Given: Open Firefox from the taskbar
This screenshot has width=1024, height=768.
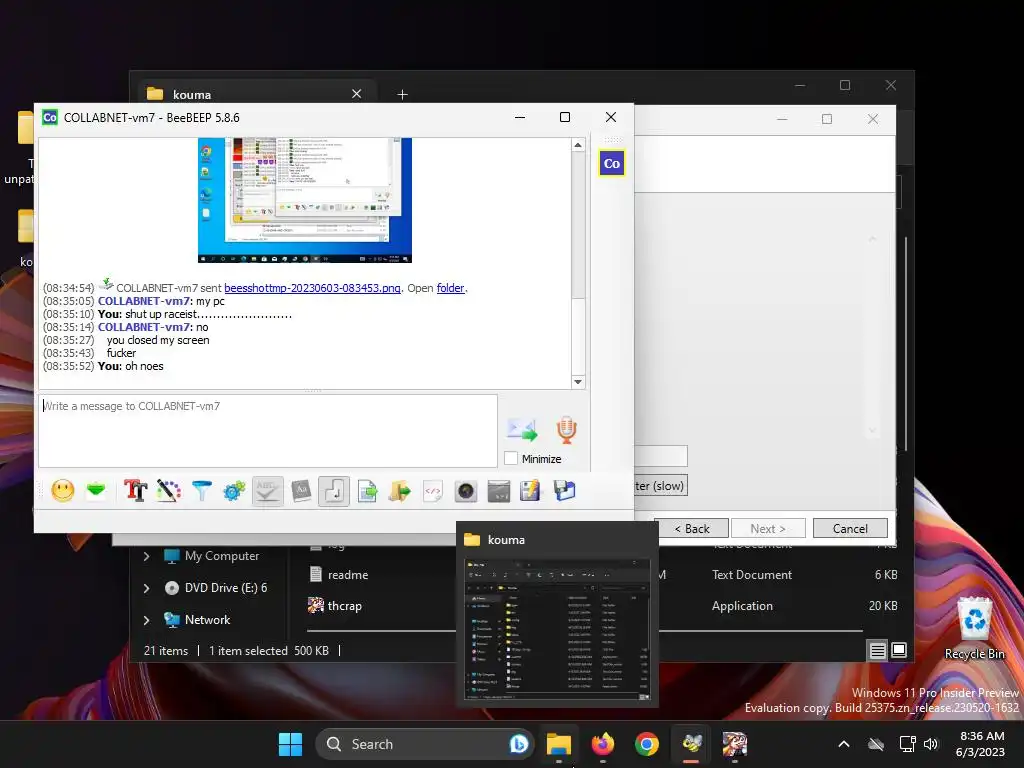Looking at the screenshot, I should click(x=602, y=744).
